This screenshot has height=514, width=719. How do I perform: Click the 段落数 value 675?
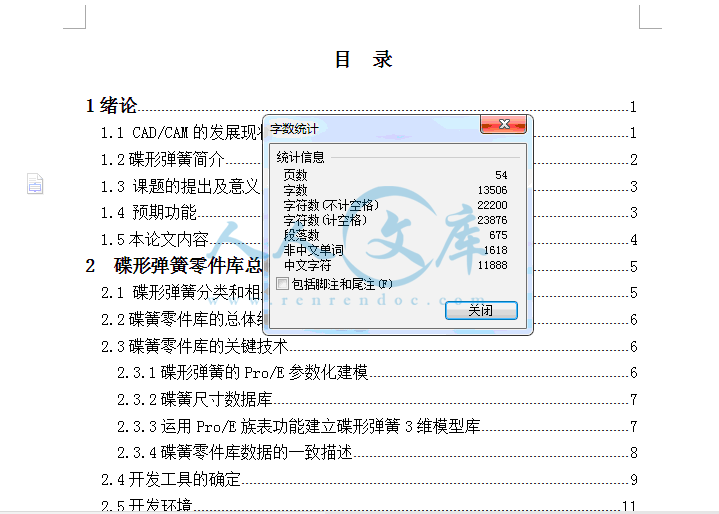498,235
